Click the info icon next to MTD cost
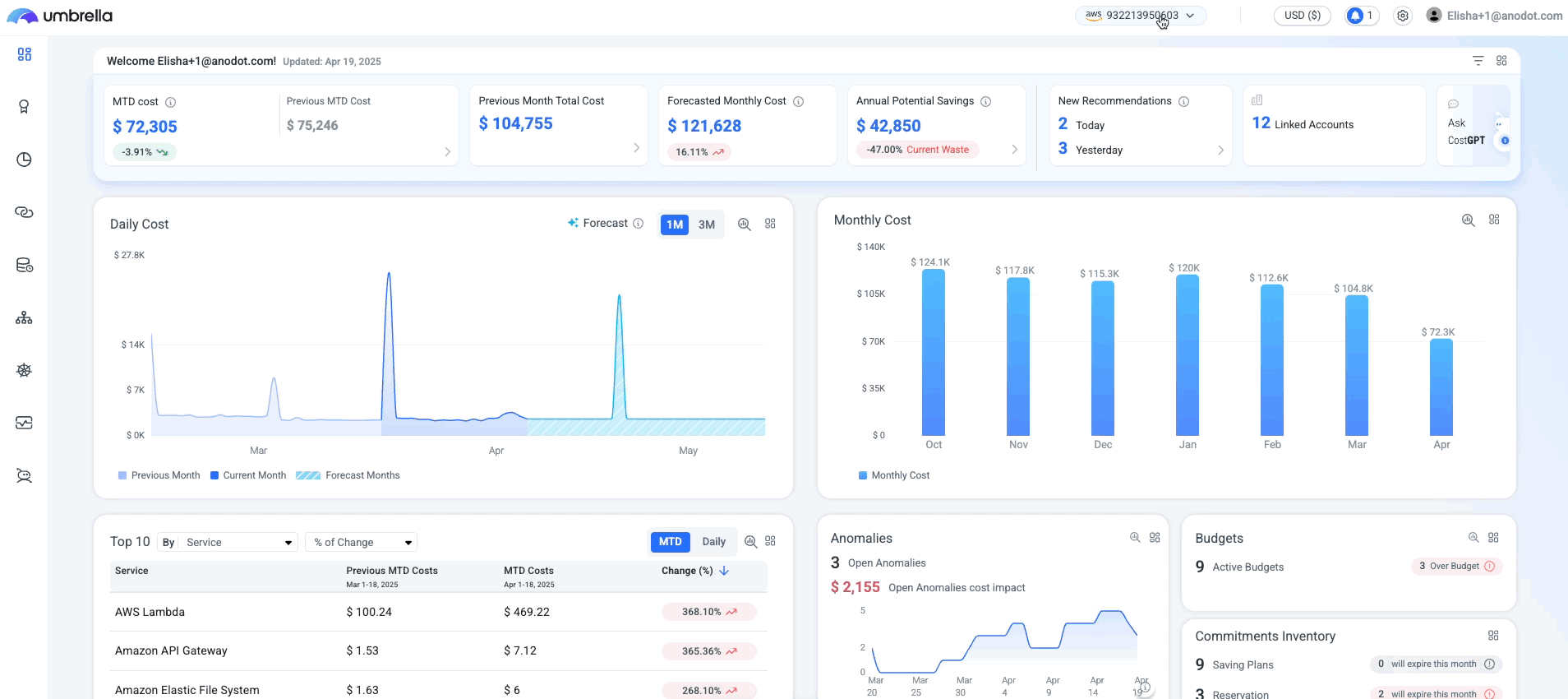The width and height of the screenshot is (1568, 699). click(x=171, y=103)
